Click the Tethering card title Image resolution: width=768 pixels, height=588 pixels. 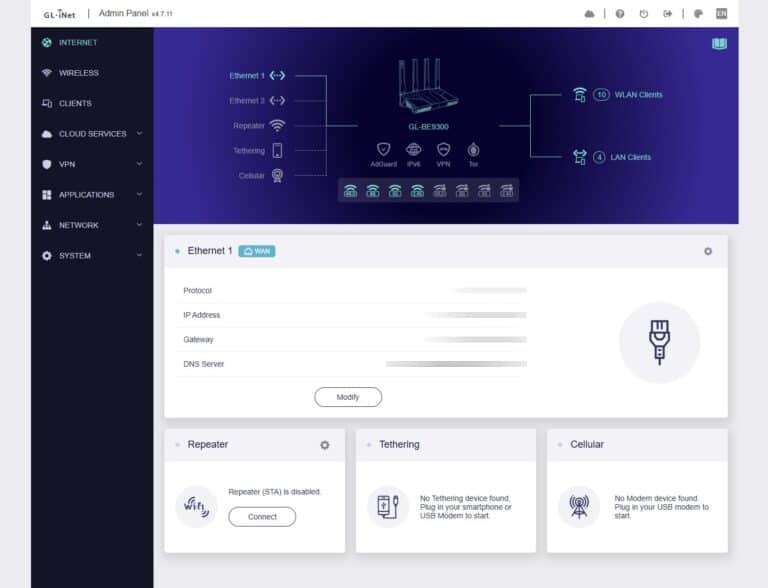pos(399,444)
